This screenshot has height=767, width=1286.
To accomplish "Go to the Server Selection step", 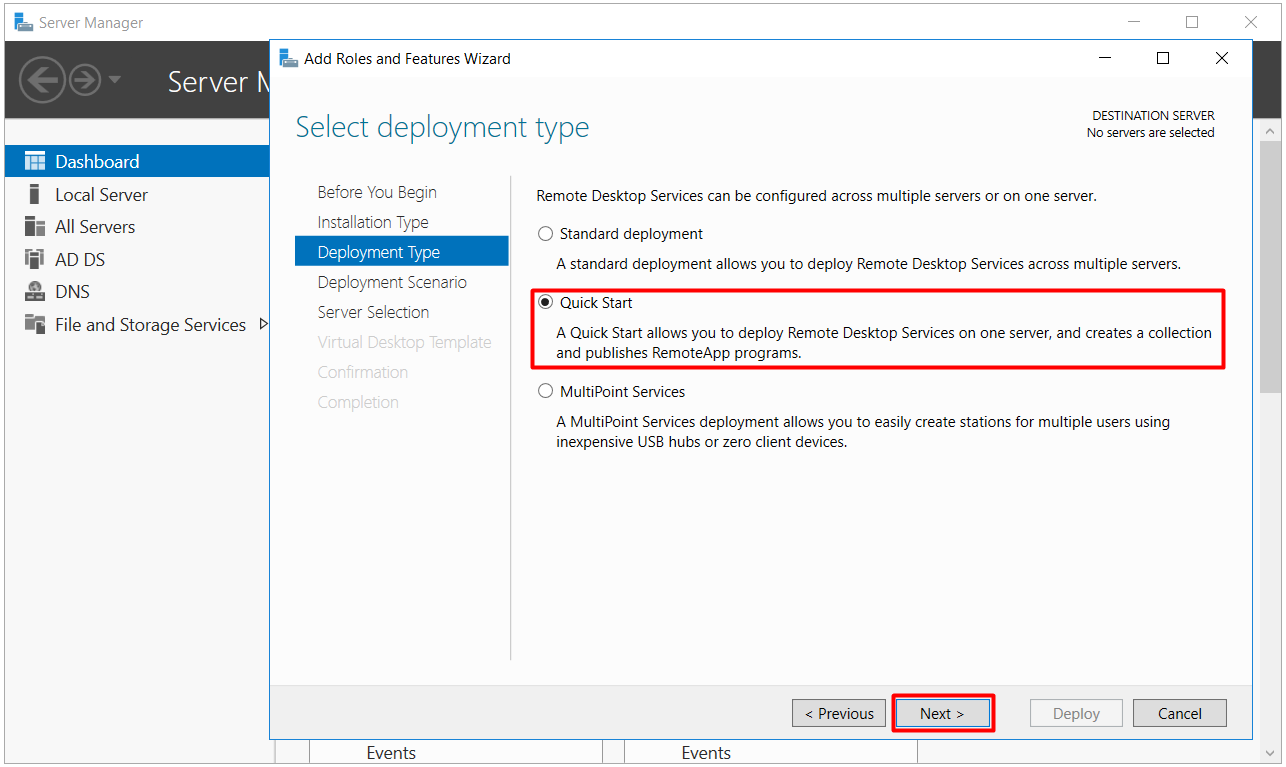I will pyautogui.click(x=373, y=312).
